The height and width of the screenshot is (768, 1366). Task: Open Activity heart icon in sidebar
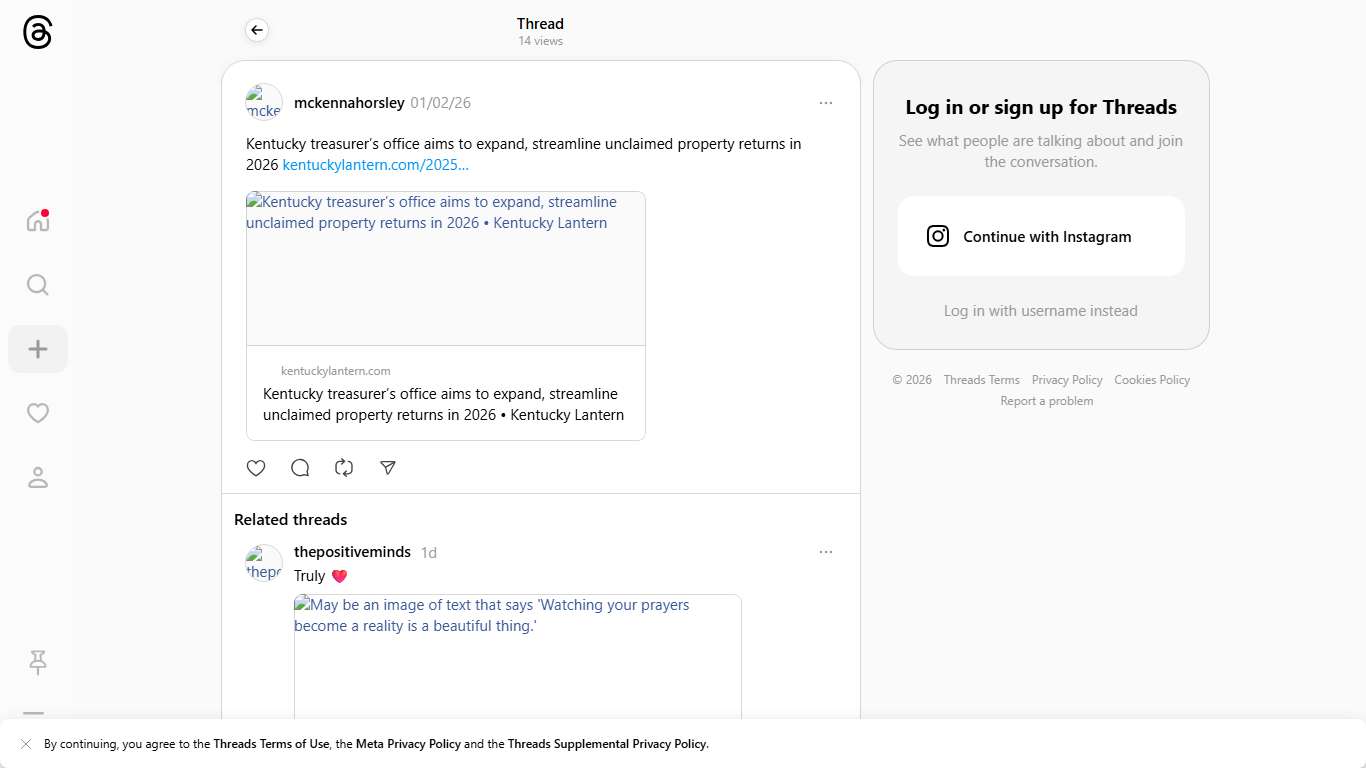(38, 413)
